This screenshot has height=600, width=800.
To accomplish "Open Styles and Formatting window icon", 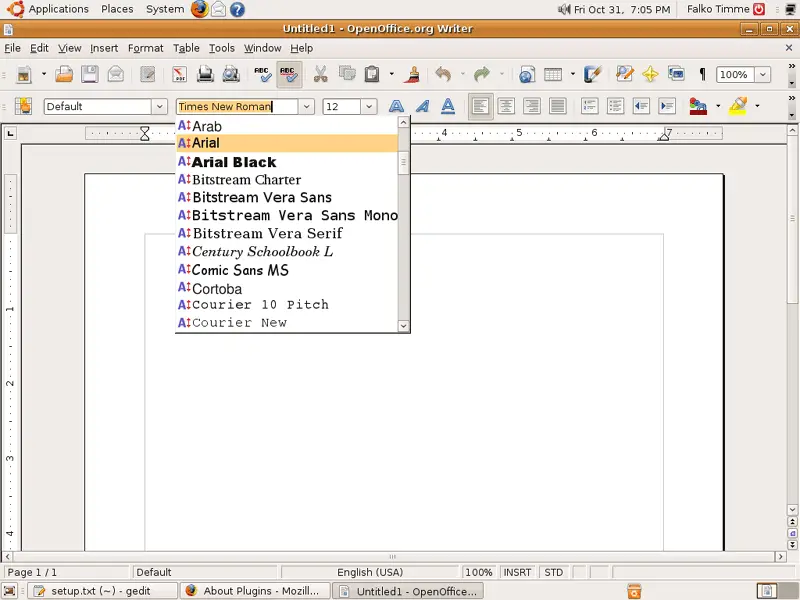I will [x=23, y=106].
